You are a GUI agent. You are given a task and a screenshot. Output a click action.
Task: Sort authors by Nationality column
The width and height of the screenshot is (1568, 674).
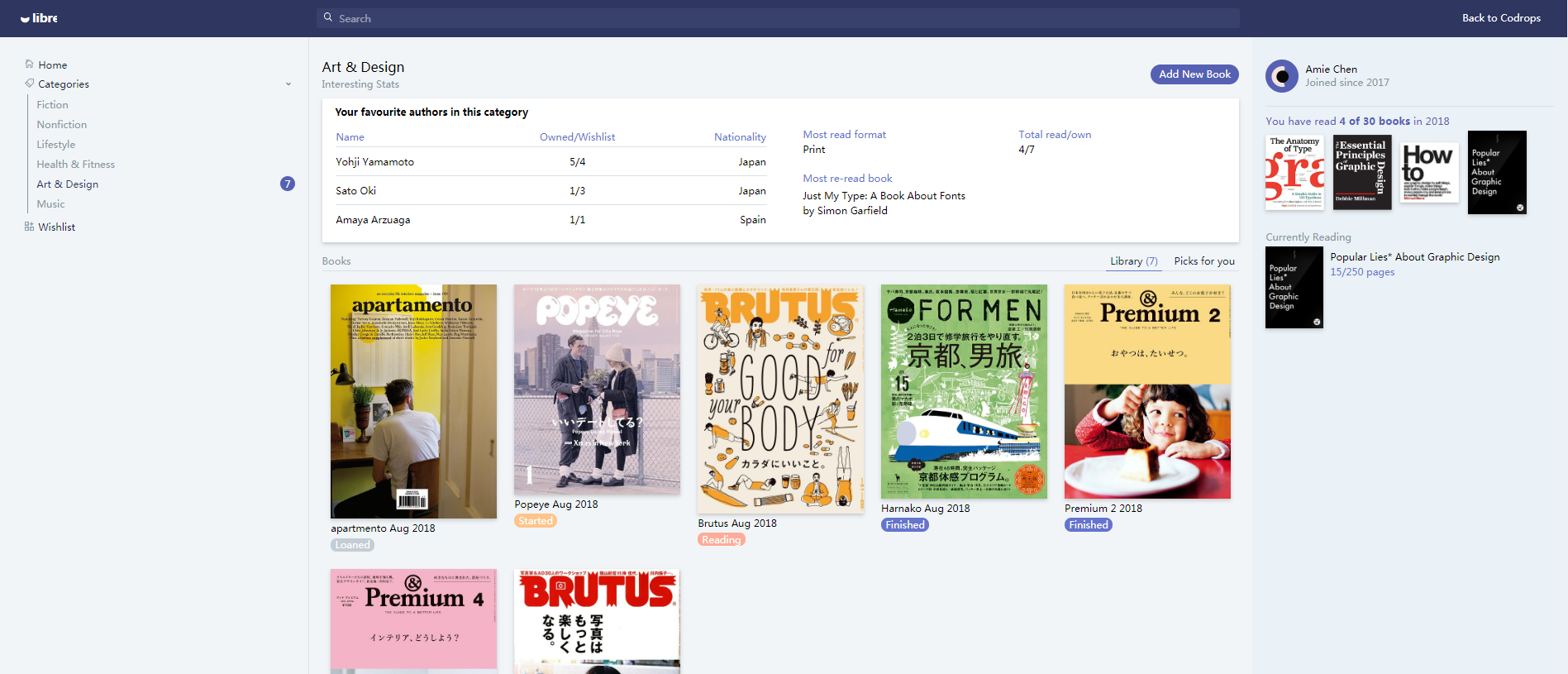coord(740,137)
